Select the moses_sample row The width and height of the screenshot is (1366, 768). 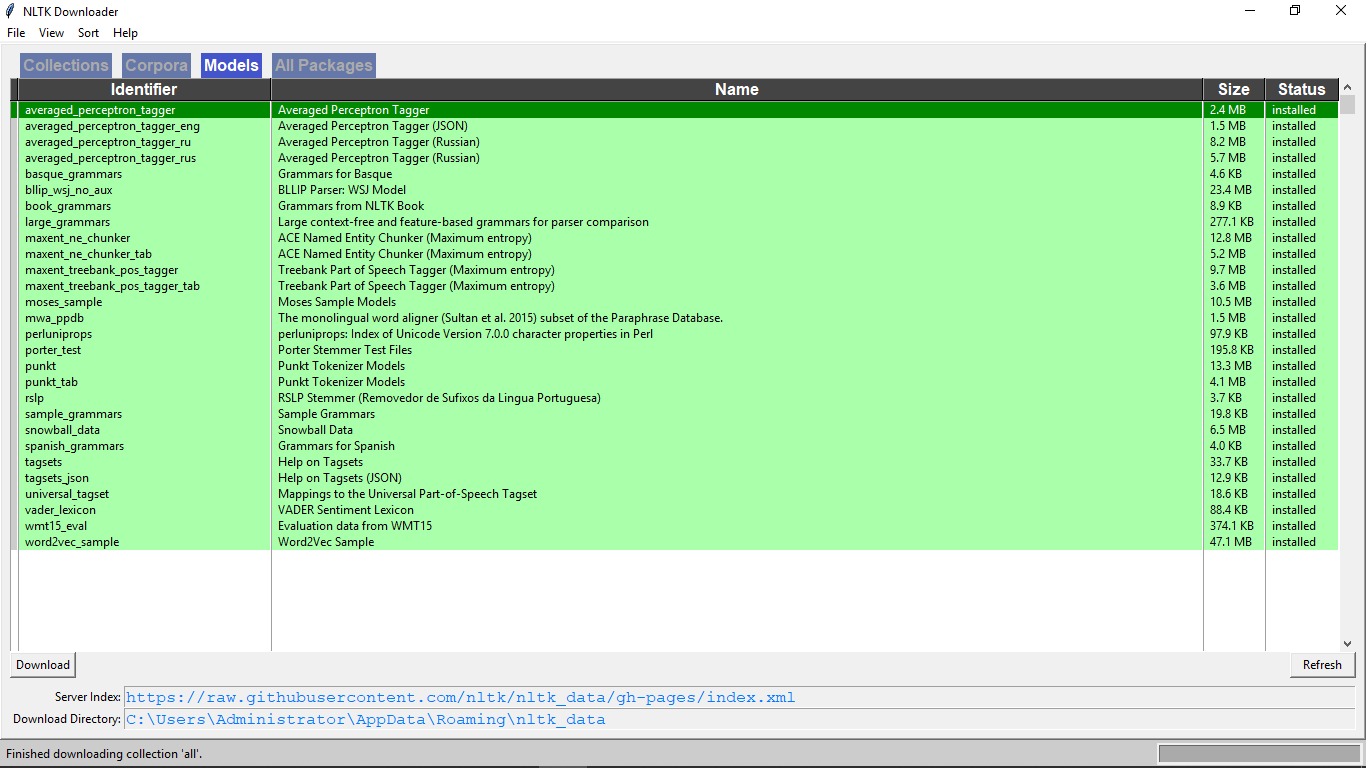[678, 302]
